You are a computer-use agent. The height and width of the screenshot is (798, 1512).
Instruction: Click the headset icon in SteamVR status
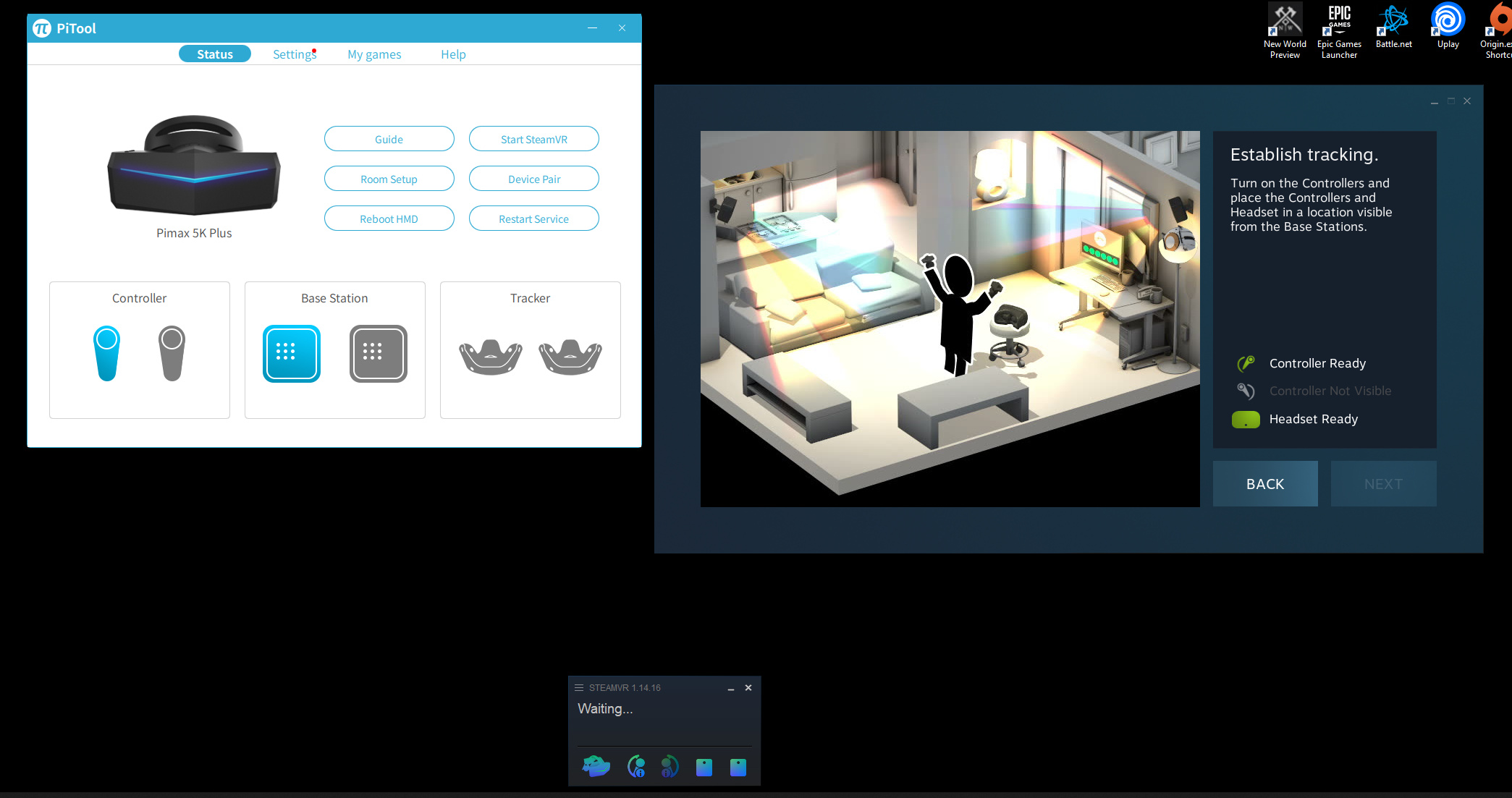tap(596, 765)
